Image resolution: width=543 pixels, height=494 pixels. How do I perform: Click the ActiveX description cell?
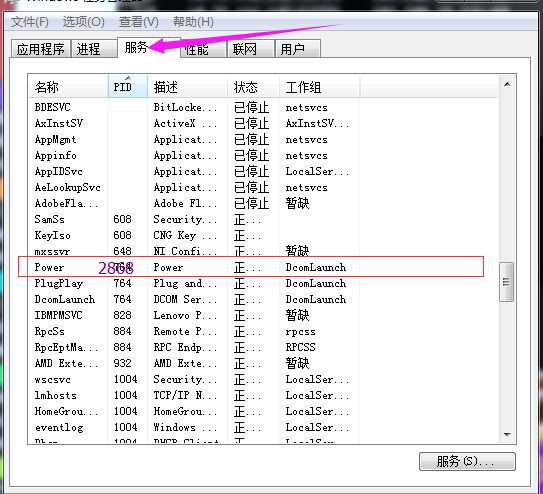click(185, 123)
